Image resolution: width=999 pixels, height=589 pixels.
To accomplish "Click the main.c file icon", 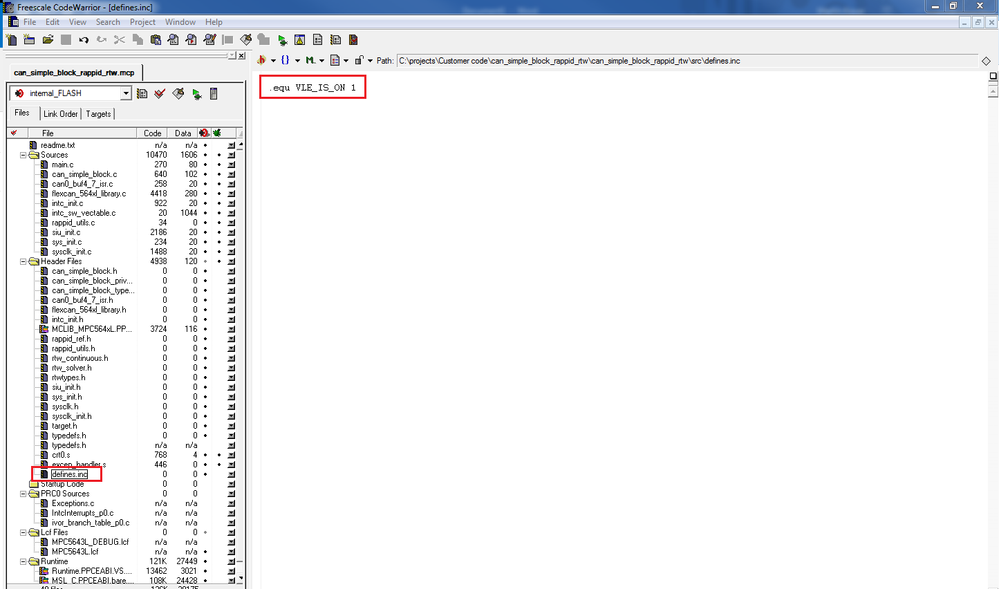I will (x=44, y=164).
